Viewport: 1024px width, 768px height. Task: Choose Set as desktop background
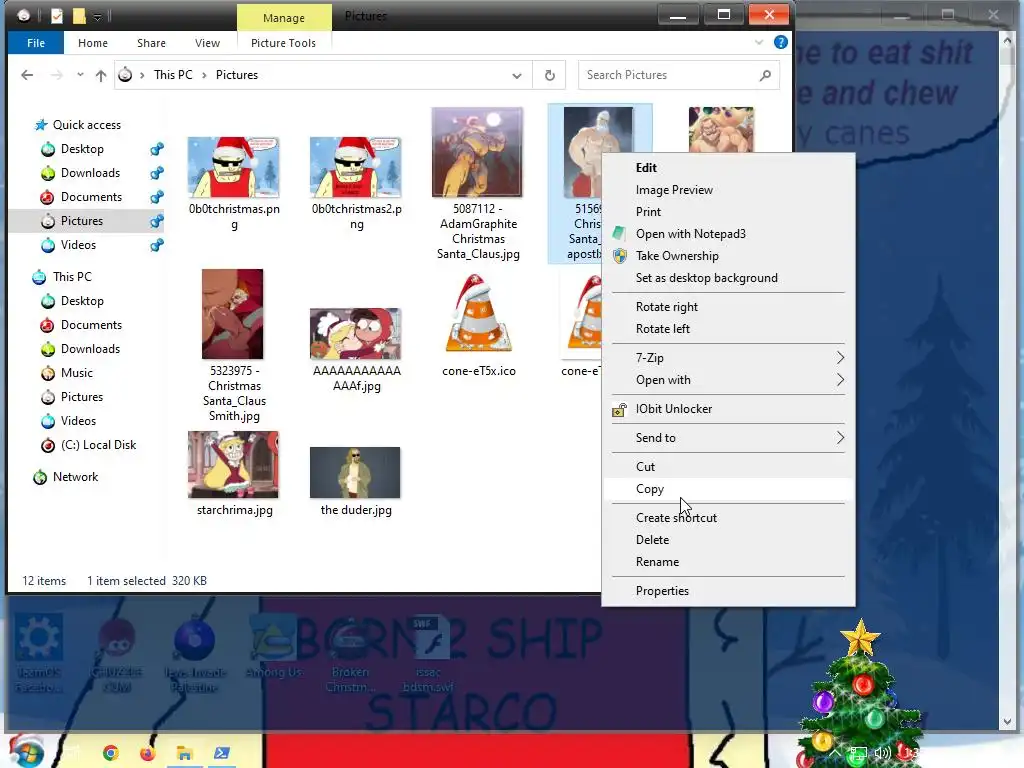tap(728, 278)
